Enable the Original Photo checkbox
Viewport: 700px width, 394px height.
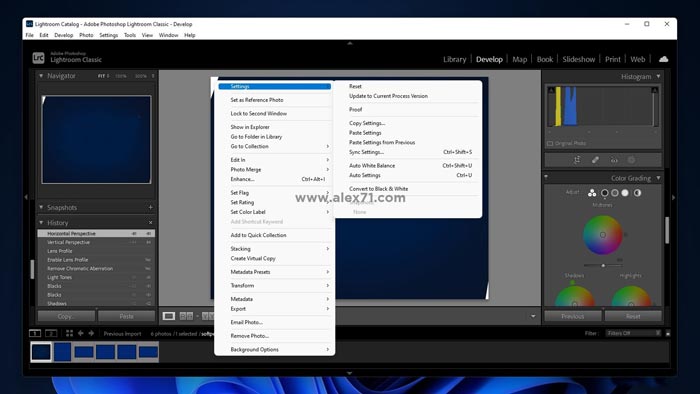(x=550, y=144)
